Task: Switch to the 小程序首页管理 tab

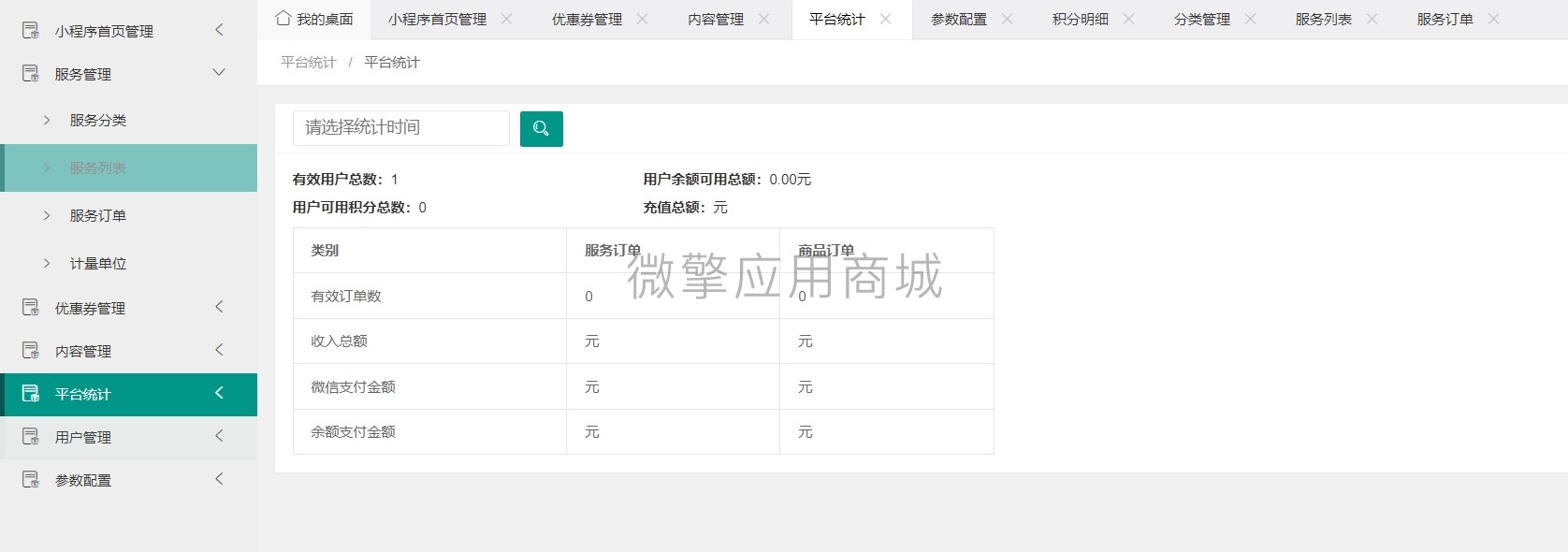Action: (437, 20)
